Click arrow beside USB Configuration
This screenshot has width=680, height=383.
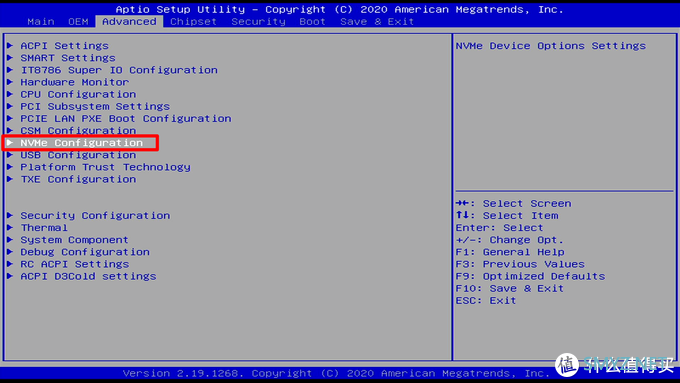pos(10,155)
